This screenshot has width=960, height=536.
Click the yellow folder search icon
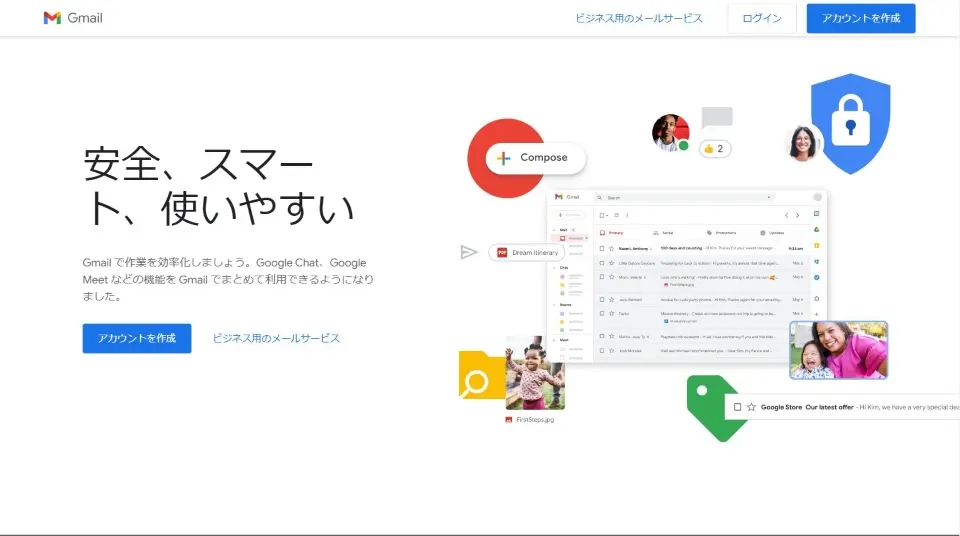(x=481, y=375)
